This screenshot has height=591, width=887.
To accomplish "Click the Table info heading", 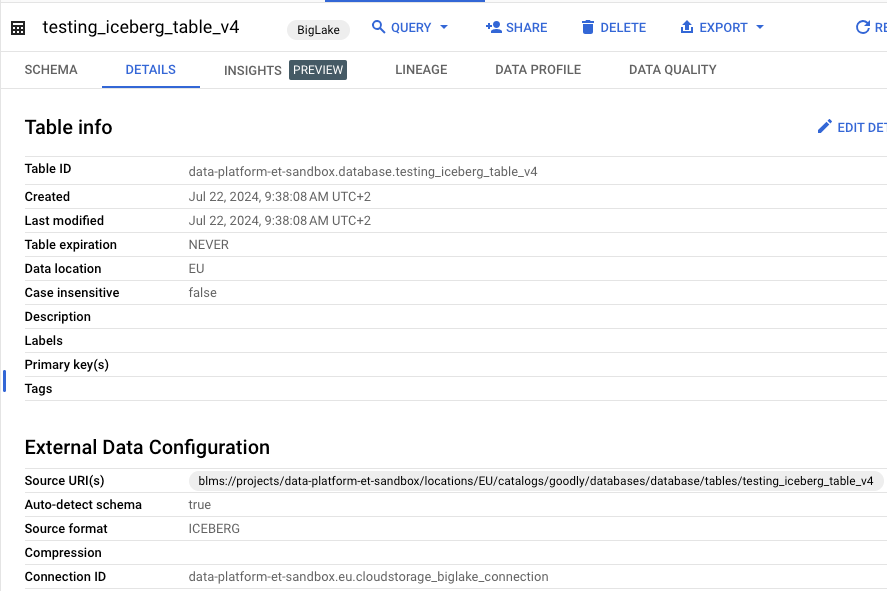I will pyautogui.click(x=68, y=127).
